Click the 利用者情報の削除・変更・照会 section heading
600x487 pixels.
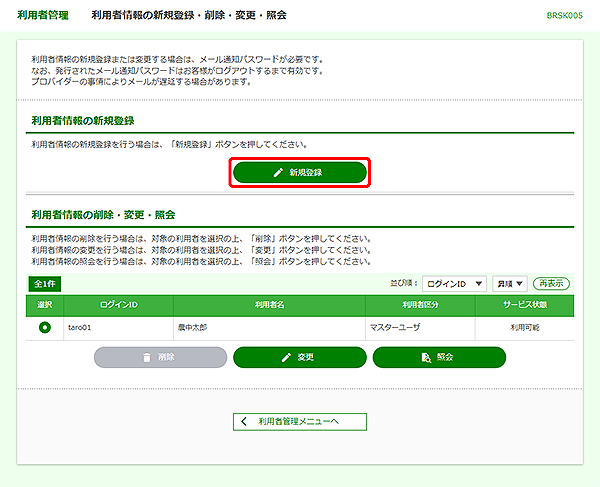click(x=103, y=215)
